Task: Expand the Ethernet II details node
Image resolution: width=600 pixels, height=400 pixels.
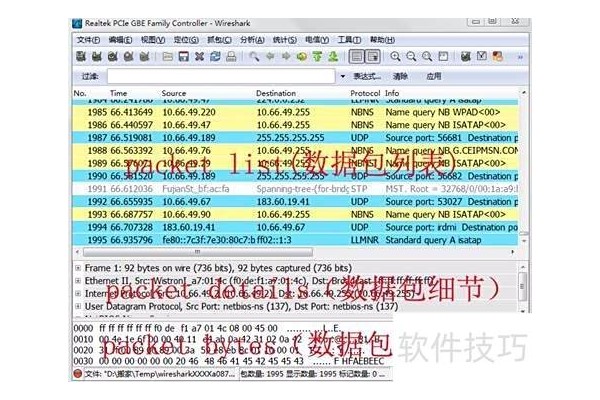Action: pos(78,281)
